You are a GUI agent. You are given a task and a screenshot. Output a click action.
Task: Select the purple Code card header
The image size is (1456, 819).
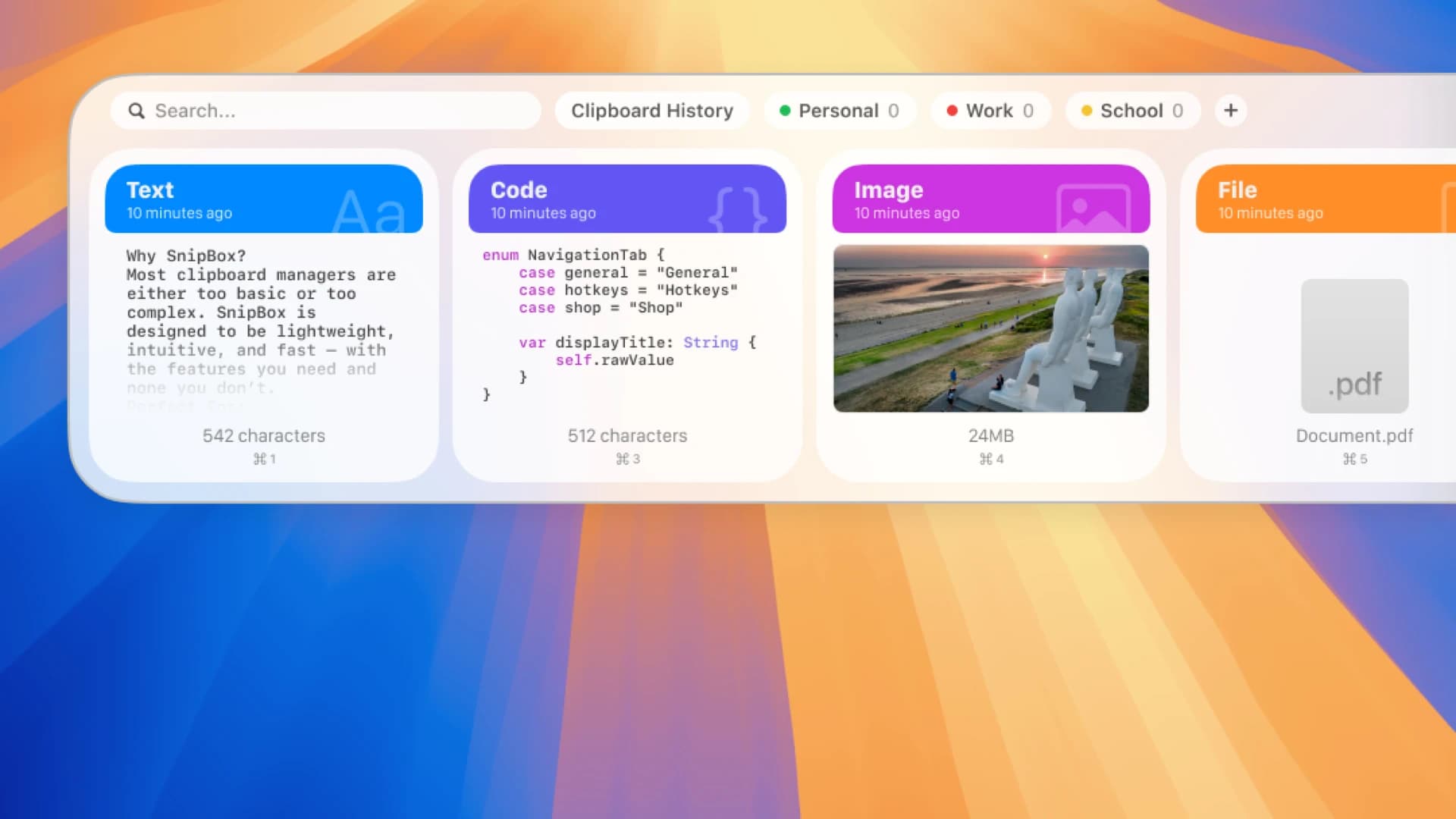(x=627, y=199)
